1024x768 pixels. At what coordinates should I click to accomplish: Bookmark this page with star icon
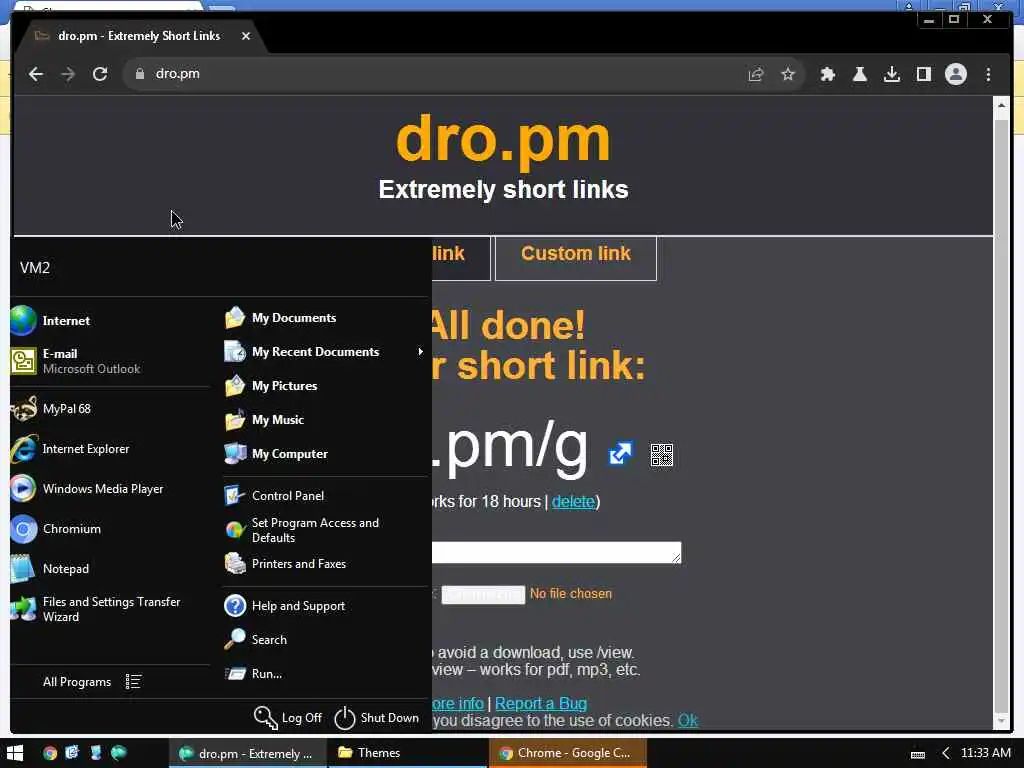click(788, 74)
